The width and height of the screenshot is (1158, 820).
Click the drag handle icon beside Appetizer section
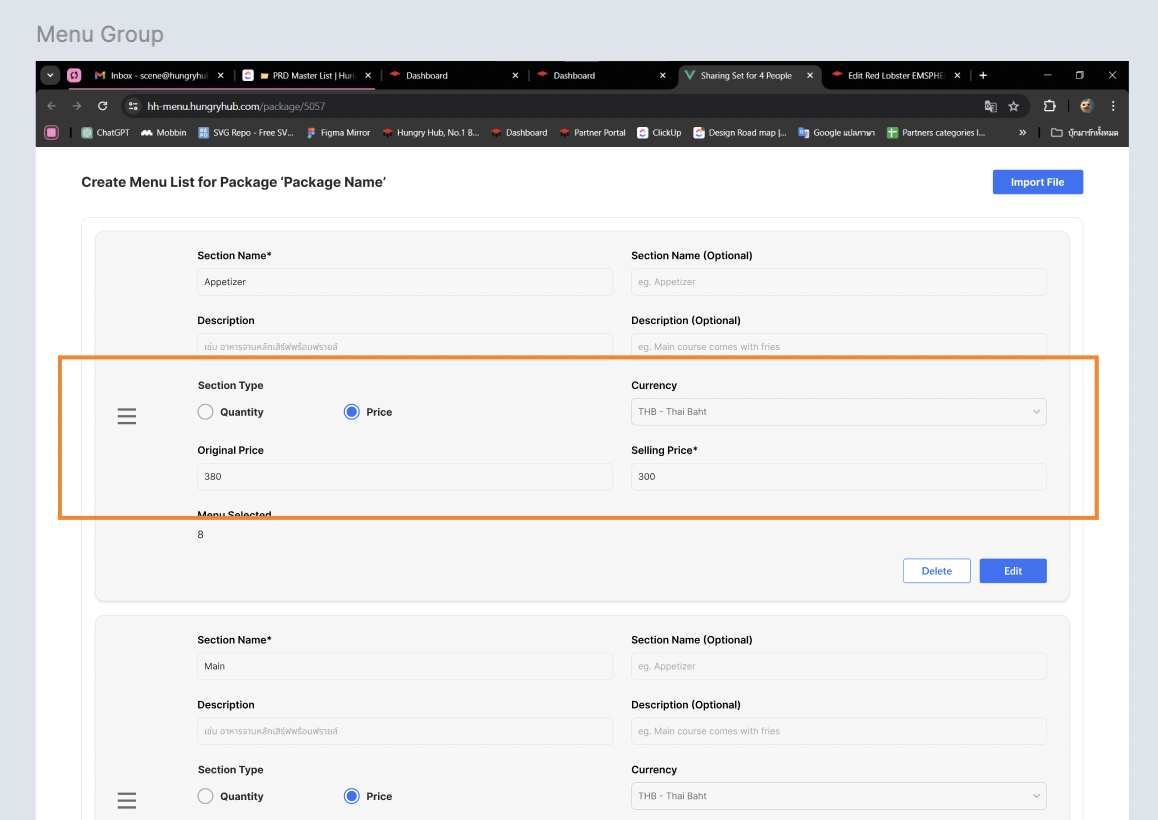127,416
